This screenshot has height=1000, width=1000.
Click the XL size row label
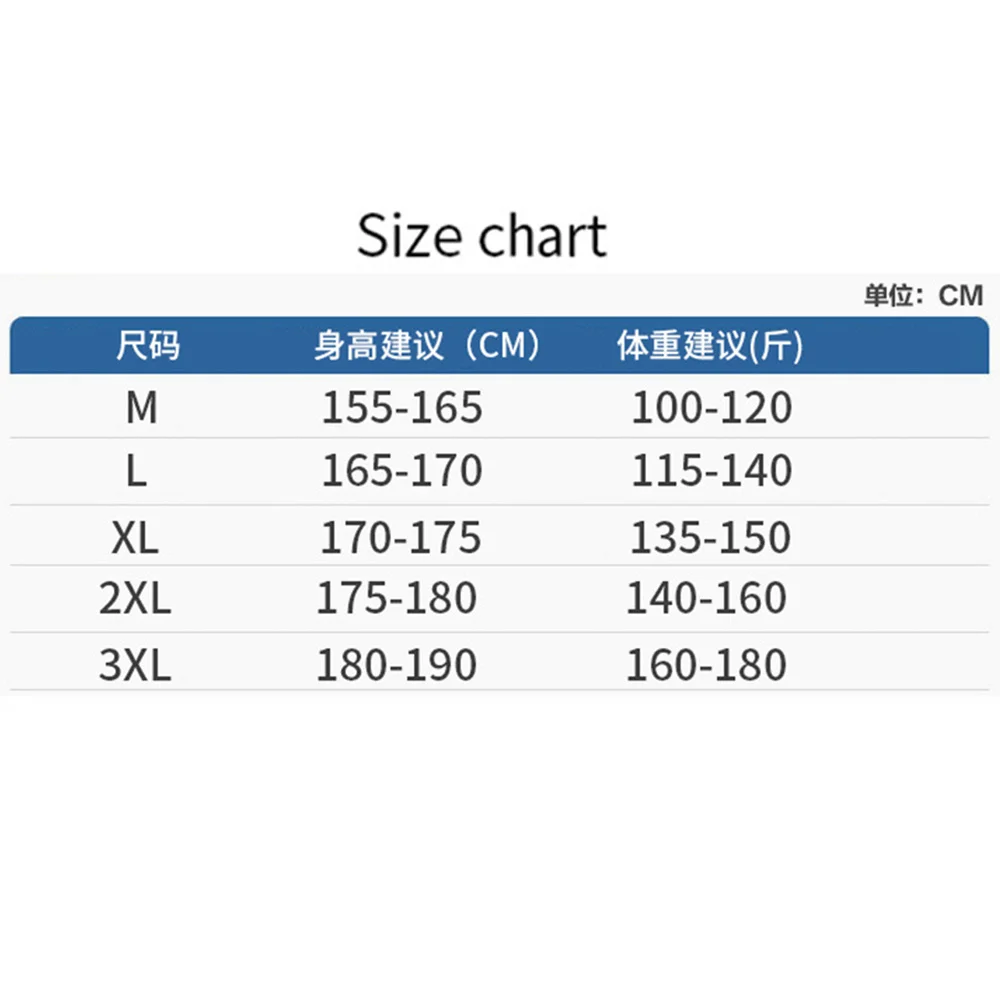tap(135, 538)
